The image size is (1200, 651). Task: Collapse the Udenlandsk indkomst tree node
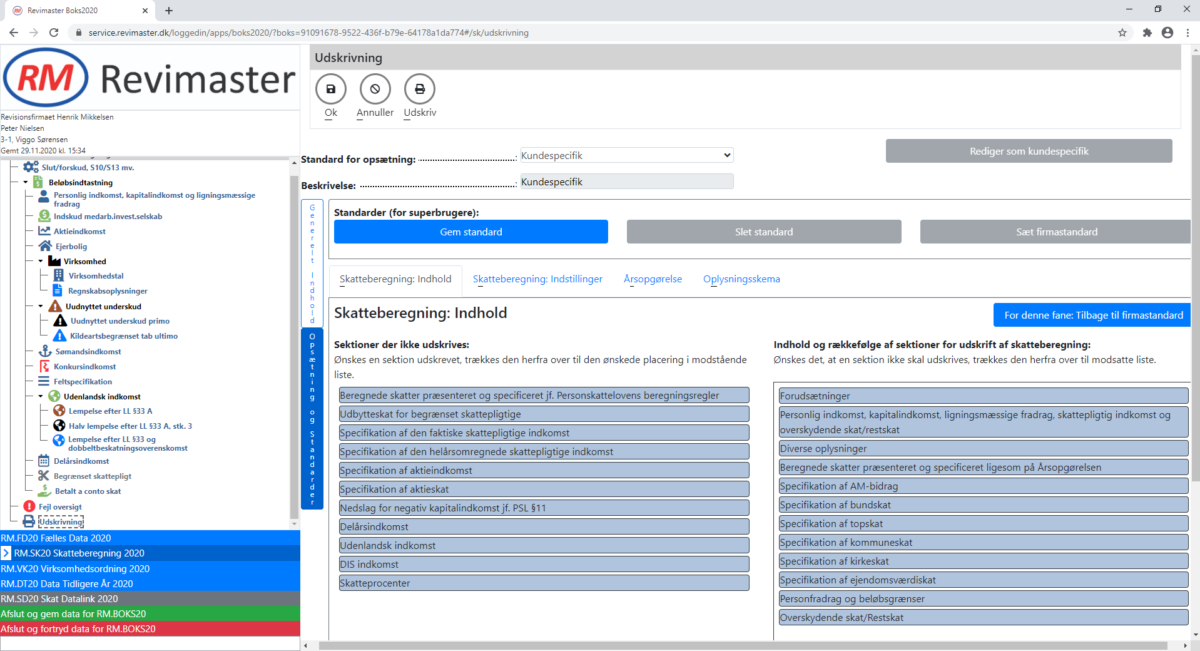coord(41,397)
